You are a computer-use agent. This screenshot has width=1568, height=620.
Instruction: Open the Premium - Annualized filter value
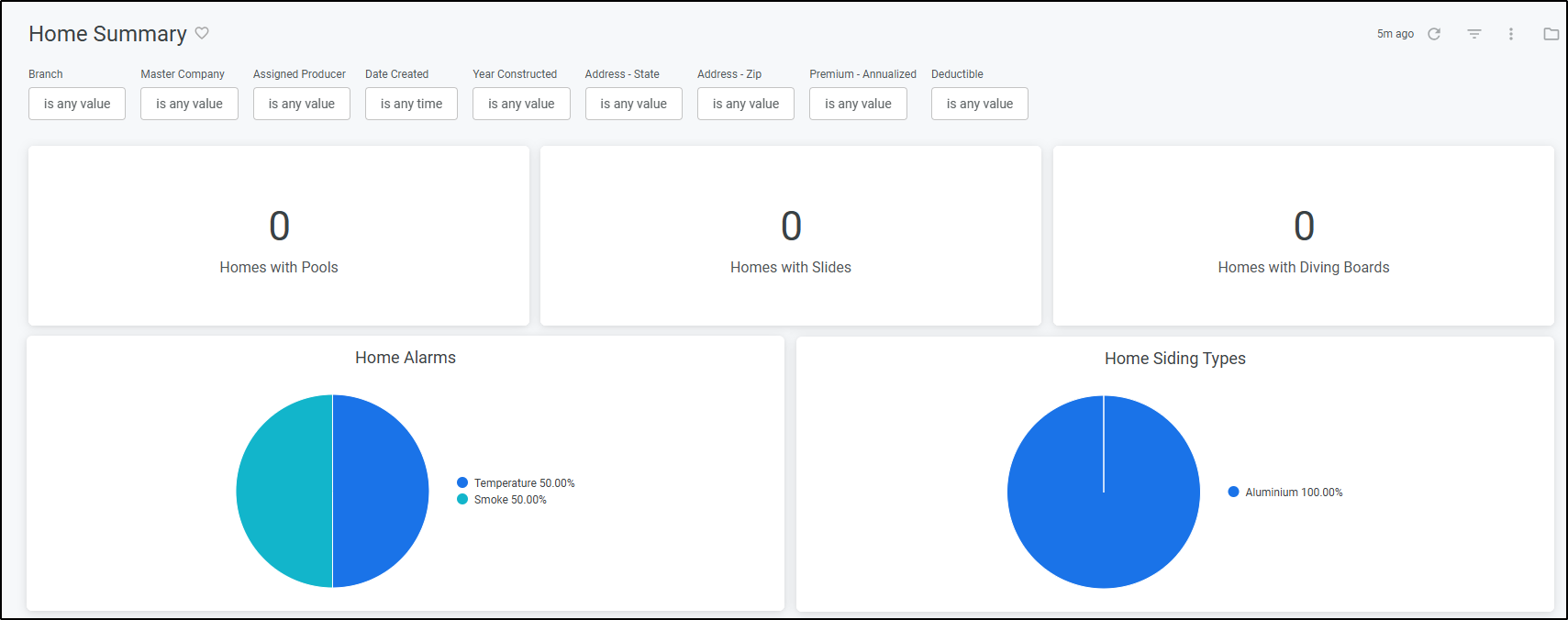[x=858, y=104]
